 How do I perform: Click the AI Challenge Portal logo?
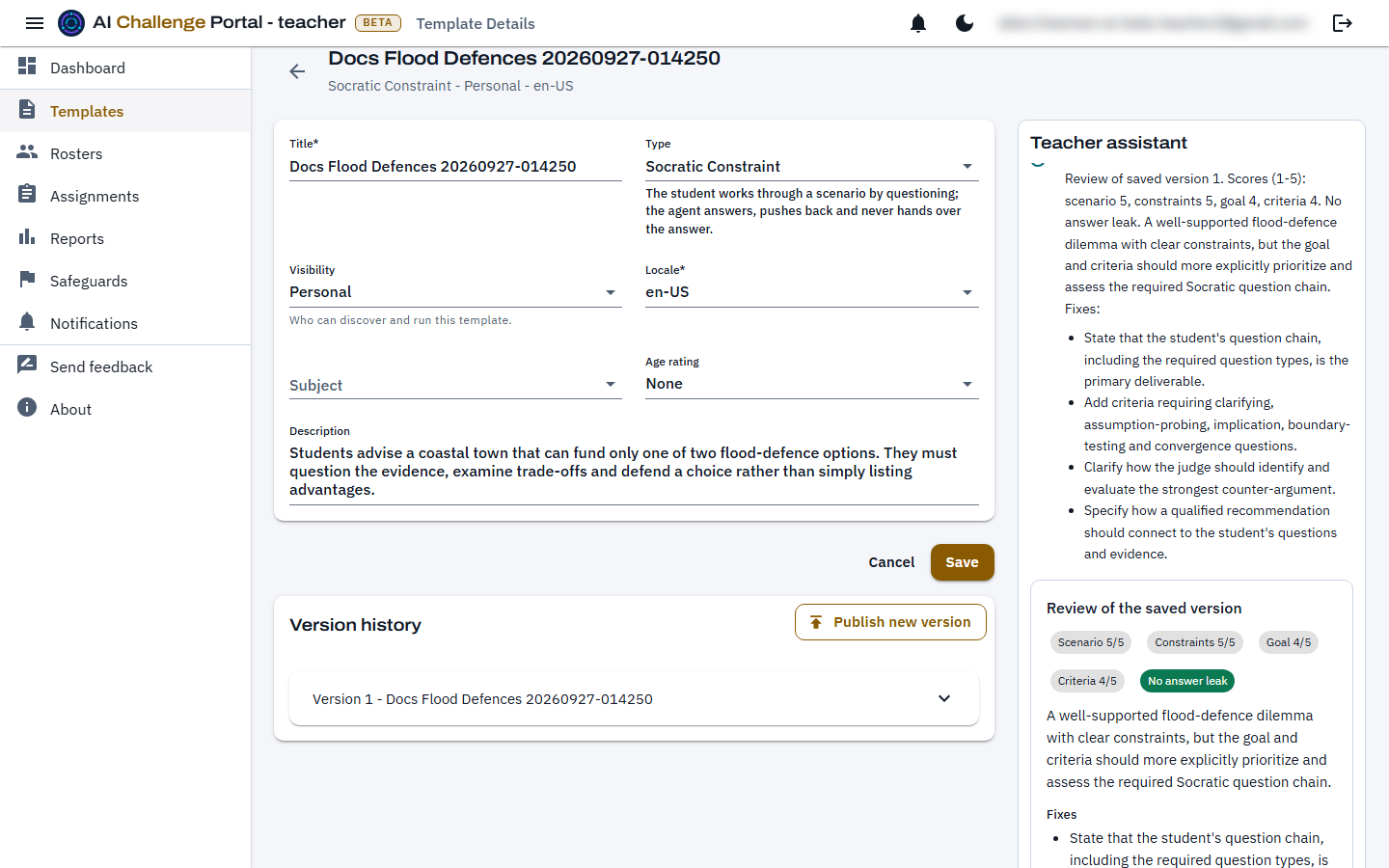click(x=71, y=23)
